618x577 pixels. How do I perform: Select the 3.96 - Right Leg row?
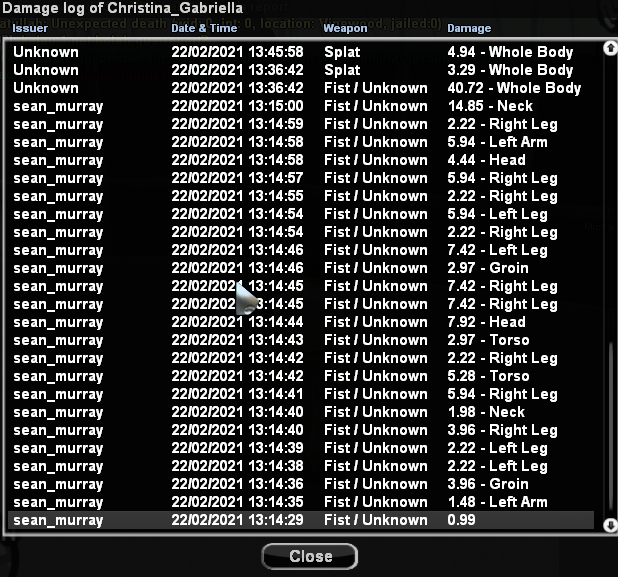pyautogui.click(x=301, y=430)
